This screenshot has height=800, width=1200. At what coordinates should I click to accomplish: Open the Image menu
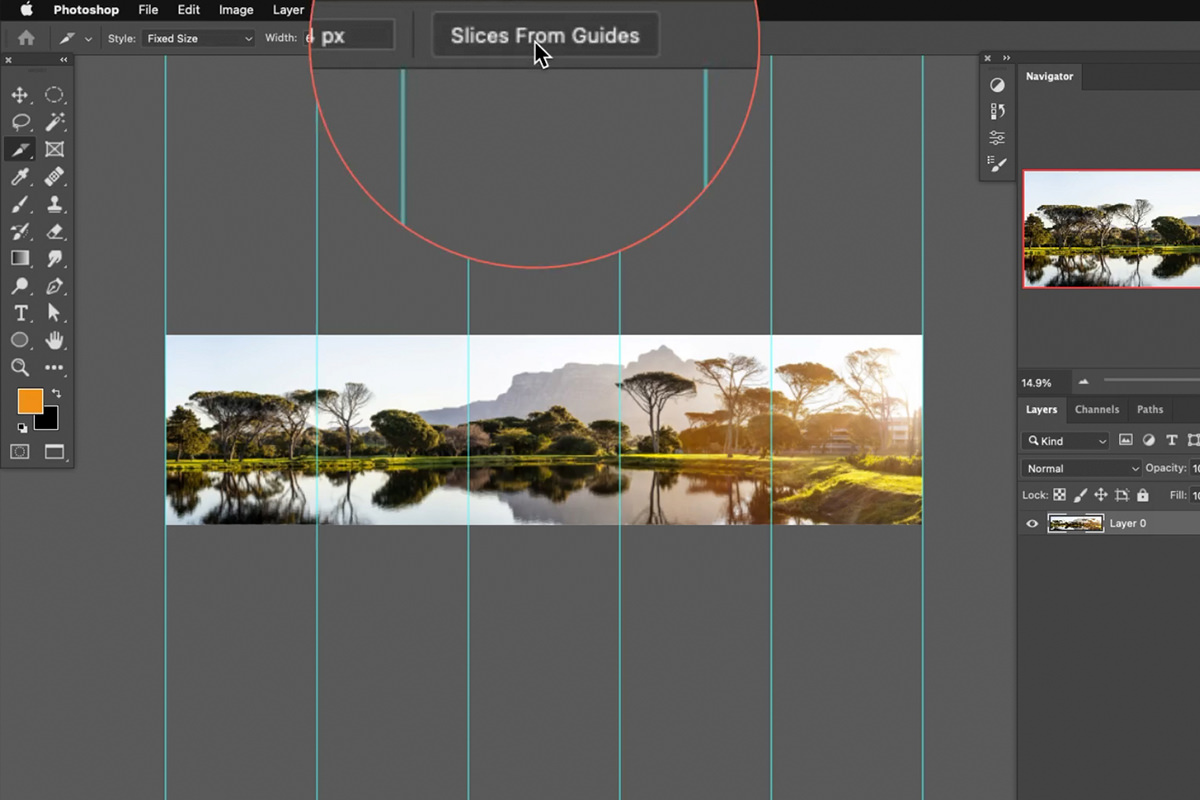point(235,10)
